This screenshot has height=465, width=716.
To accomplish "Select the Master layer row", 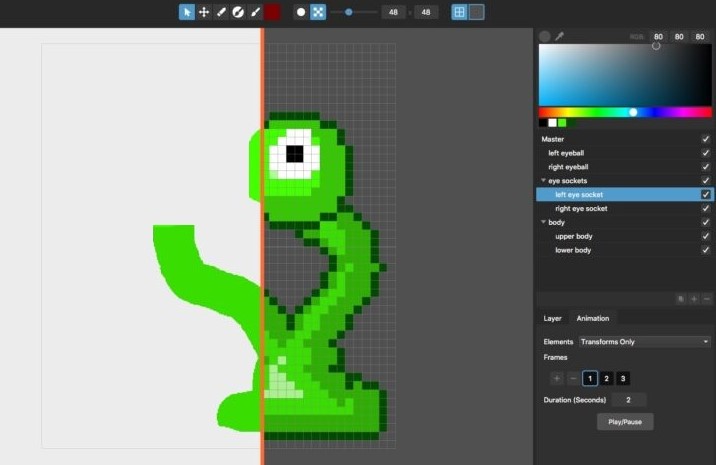I will [x=625, y=139].
